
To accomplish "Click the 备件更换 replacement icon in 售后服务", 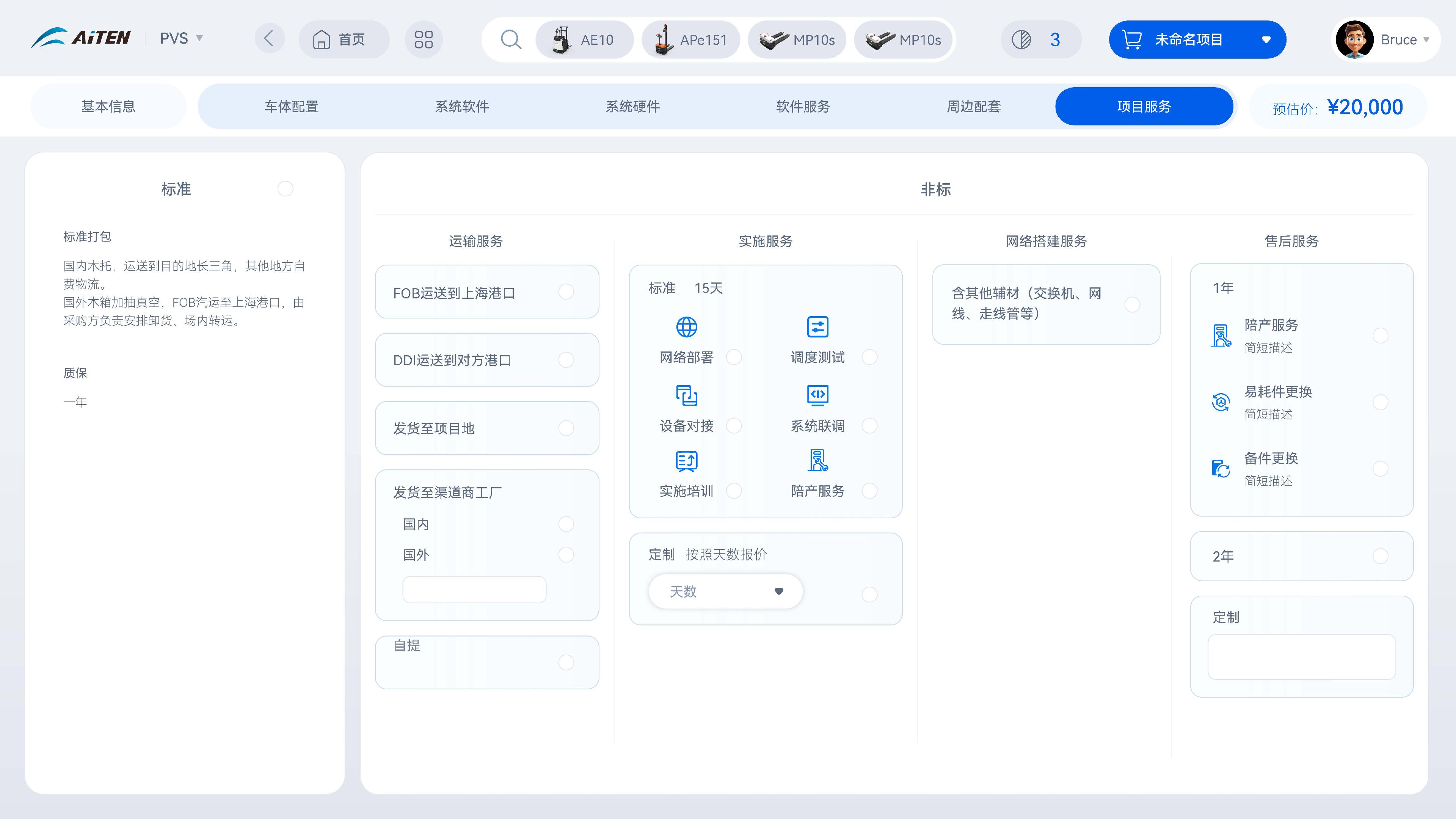I will 1221,468.
